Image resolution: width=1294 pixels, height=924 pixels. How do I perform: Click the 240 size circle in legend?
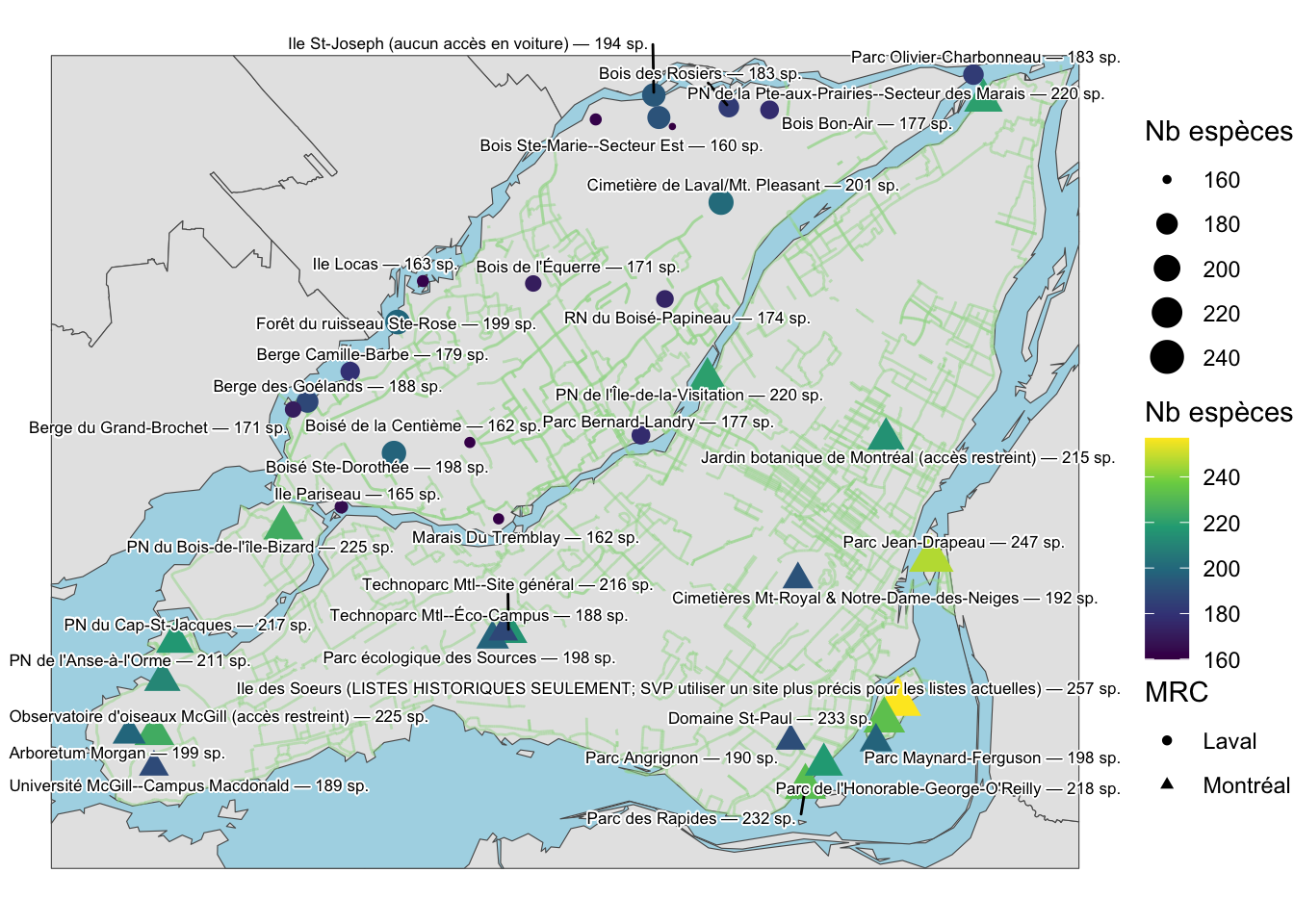pyautogui.click(x=1167, y=358)
